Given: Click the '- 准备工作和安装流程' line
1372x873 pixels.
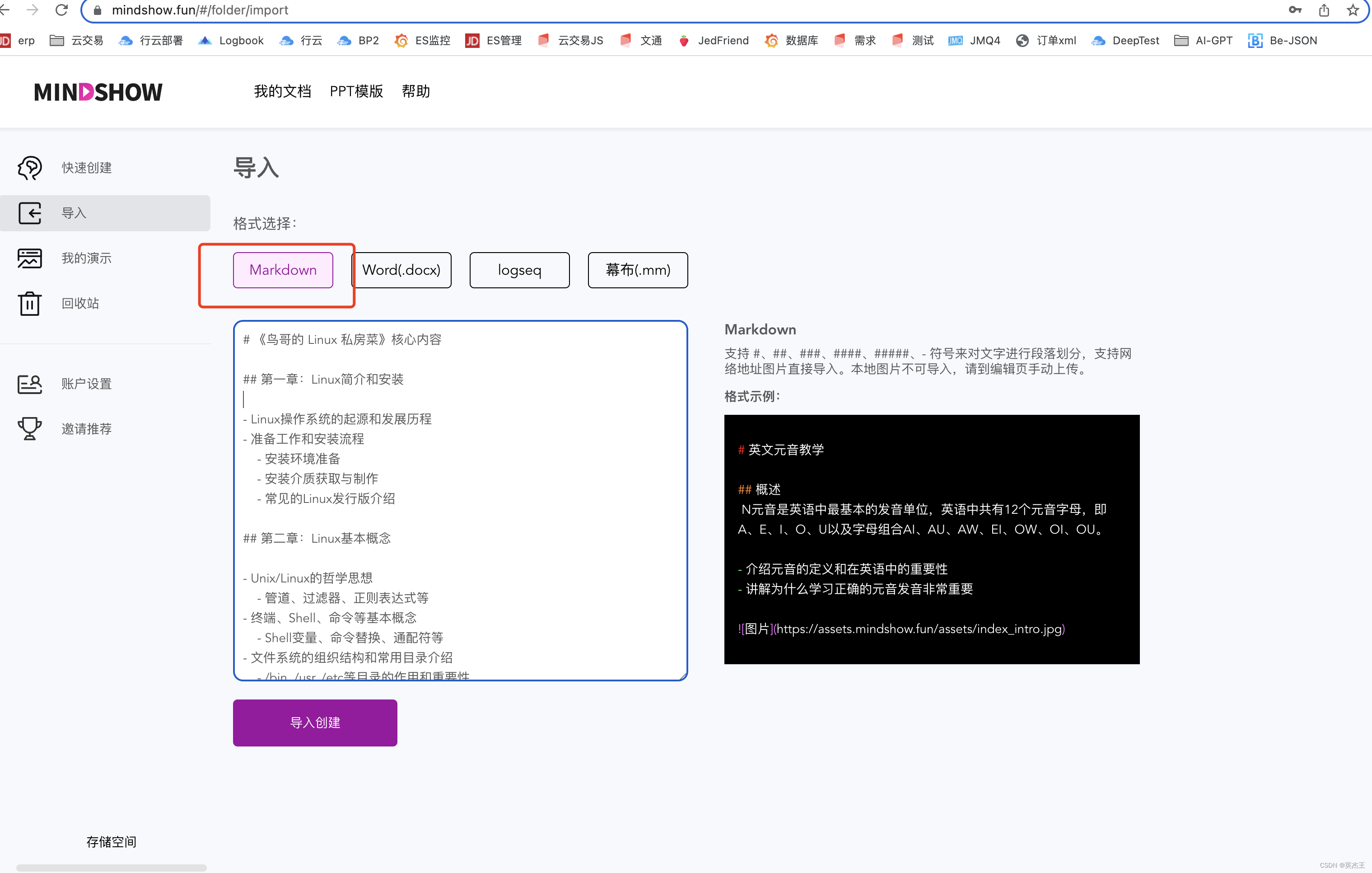Looking at the screenshot, I should 303,439.
